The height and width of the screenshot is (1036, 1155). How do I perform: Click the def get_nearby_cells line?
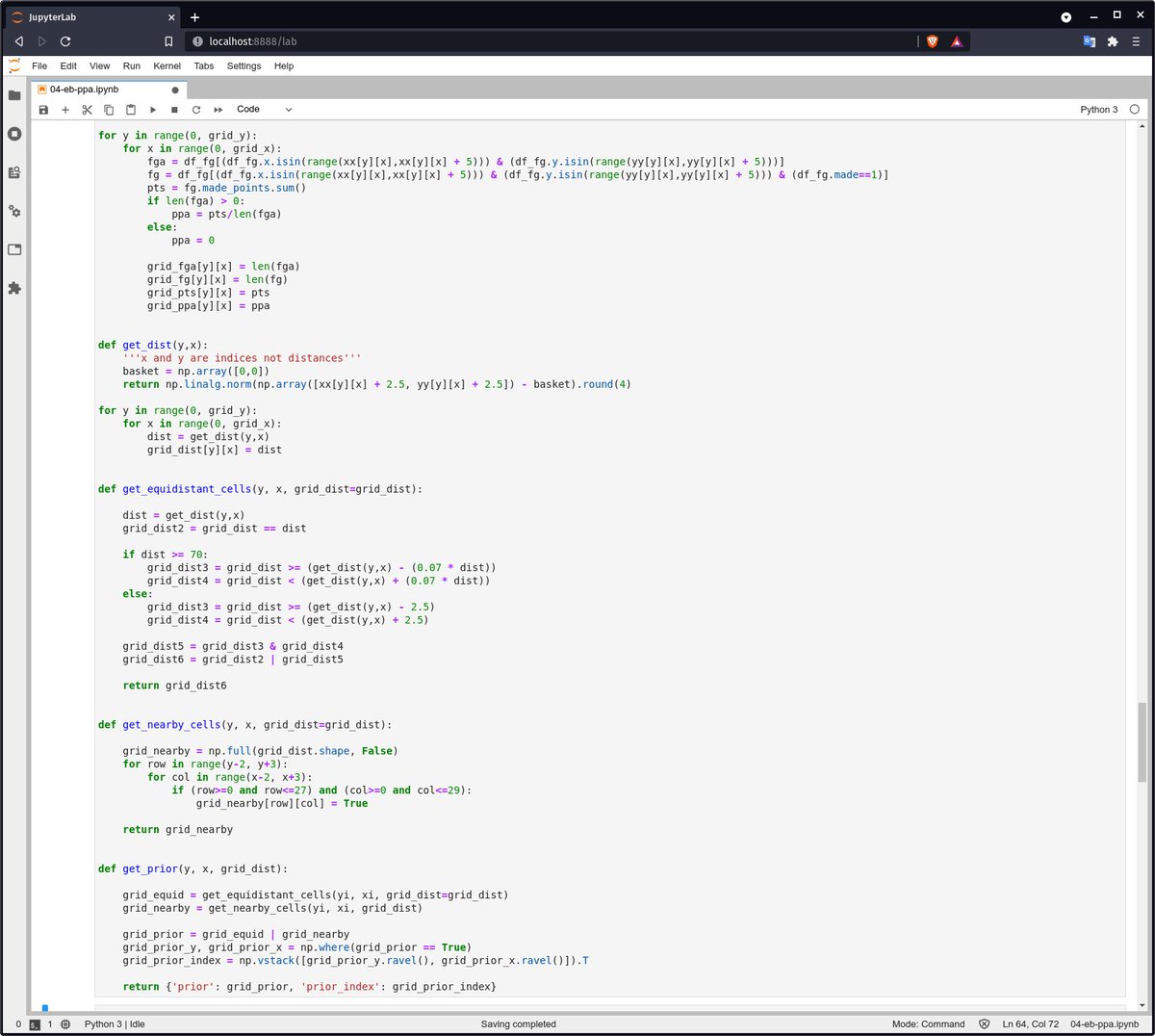point(244,725)
